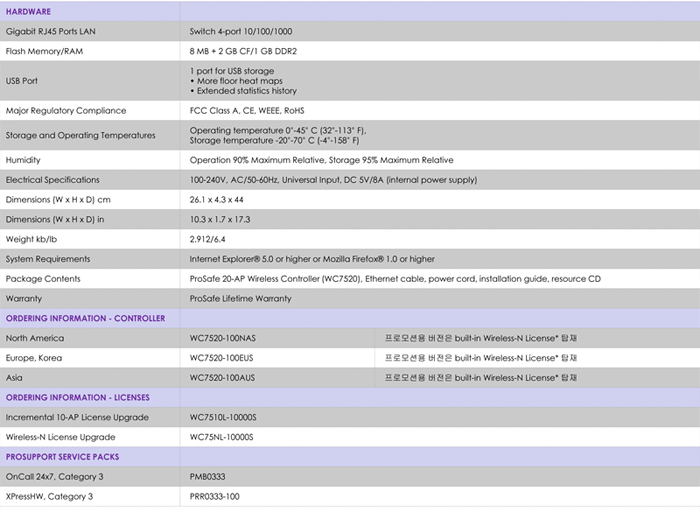Select the 'Humidity' row label
This screenshot has width=700, height=512.
tap(23, 160)
